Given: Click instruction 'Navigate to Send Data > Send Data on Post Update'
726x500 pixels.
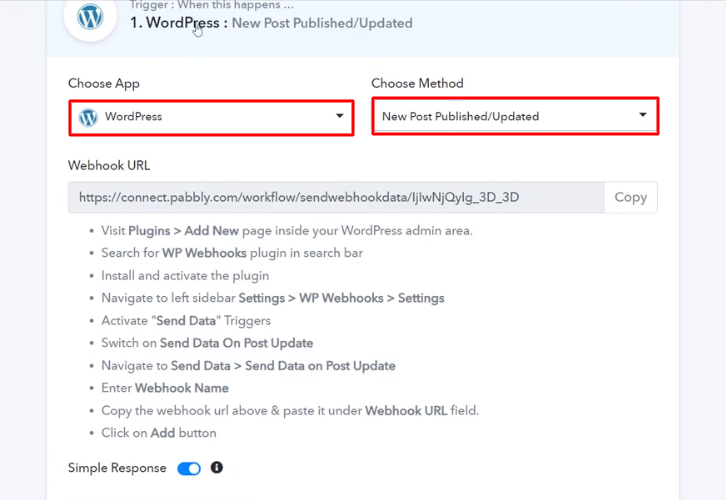Looking at the screenshot, I should tap(248, 366).
